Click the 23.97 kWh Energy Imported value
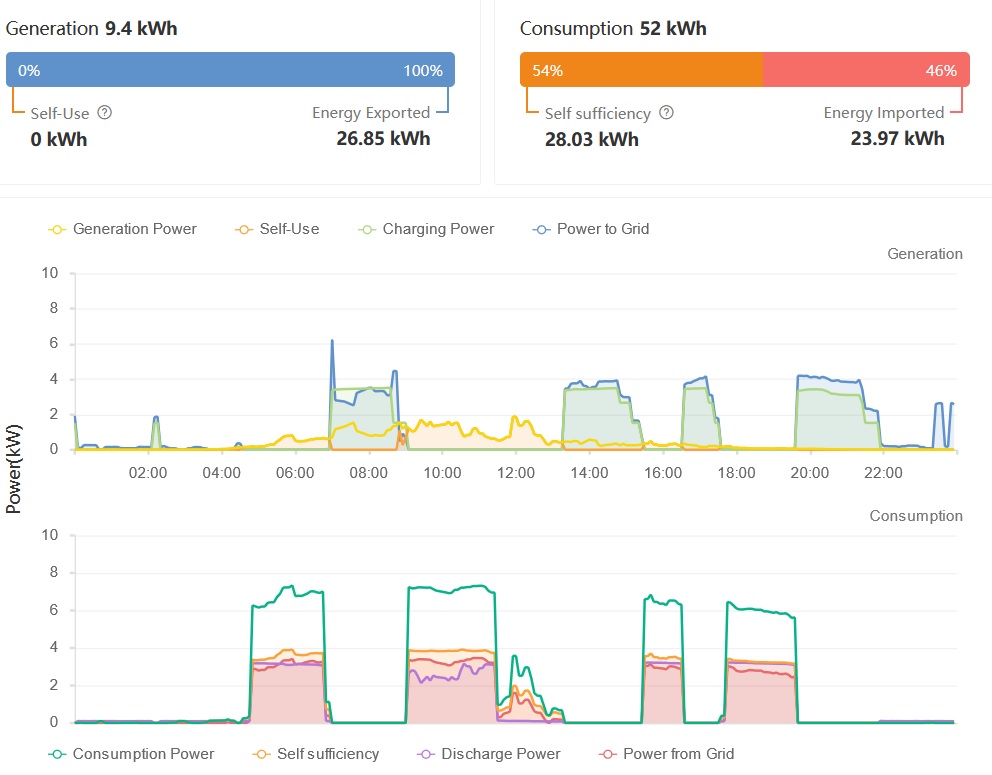The width and height of the screenshot is (992, 775). tap(898, 139)
